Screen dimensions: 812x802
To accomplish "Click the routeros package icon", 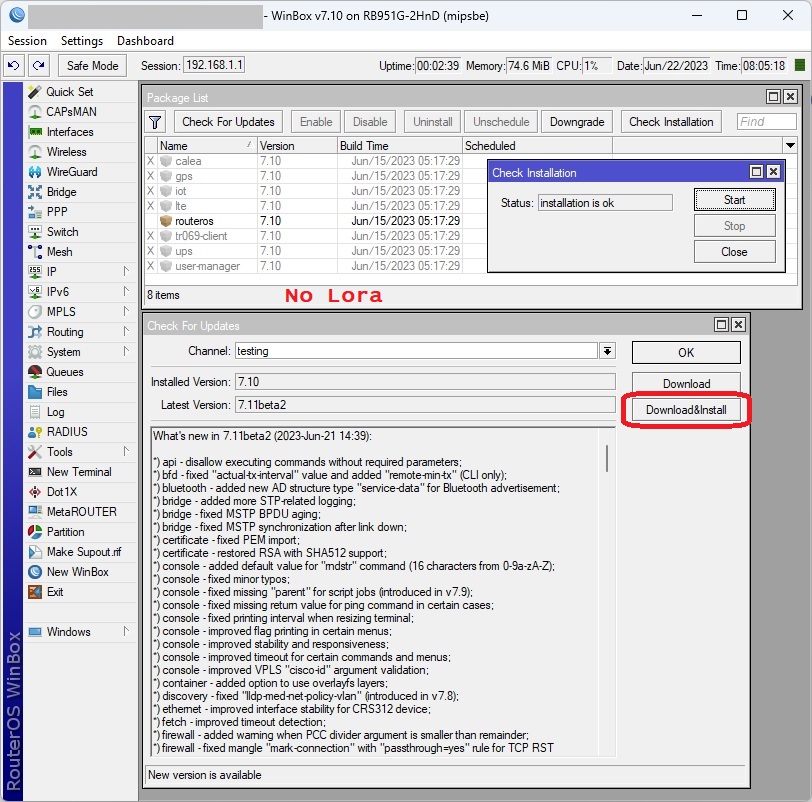I will 166,221.
